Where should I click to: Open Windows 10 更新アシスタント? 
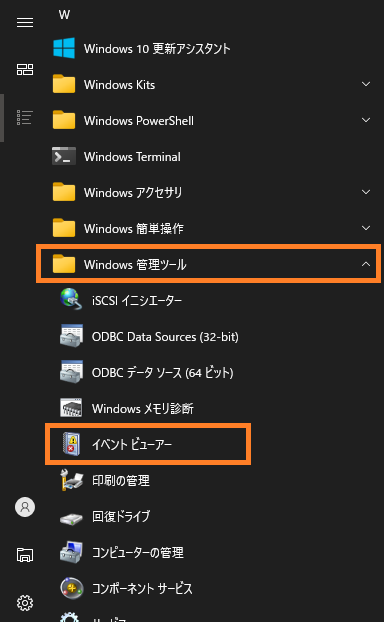pyautogui.click(x=209, y=49)
